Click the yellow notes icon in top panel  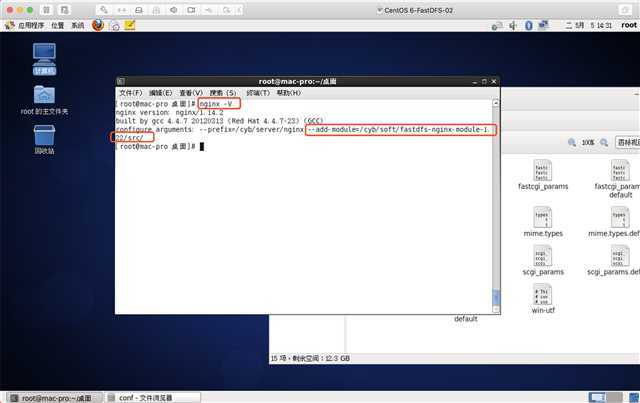130,25
